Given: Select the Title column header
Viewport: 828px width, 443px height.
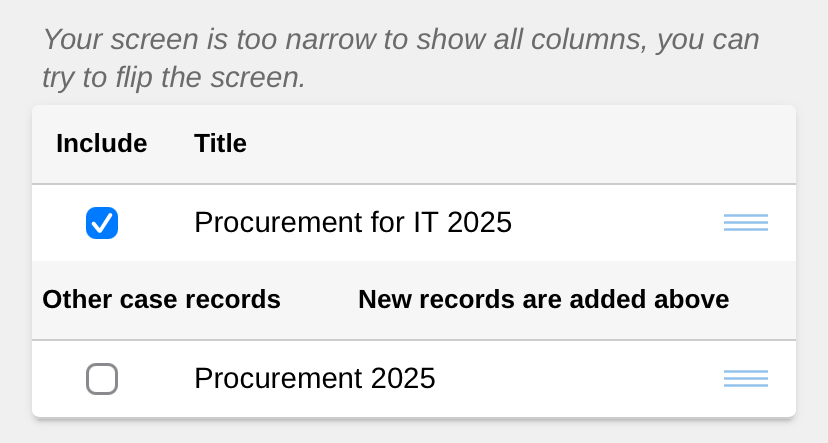Looking at the screenshot, I should click(220, 143).
